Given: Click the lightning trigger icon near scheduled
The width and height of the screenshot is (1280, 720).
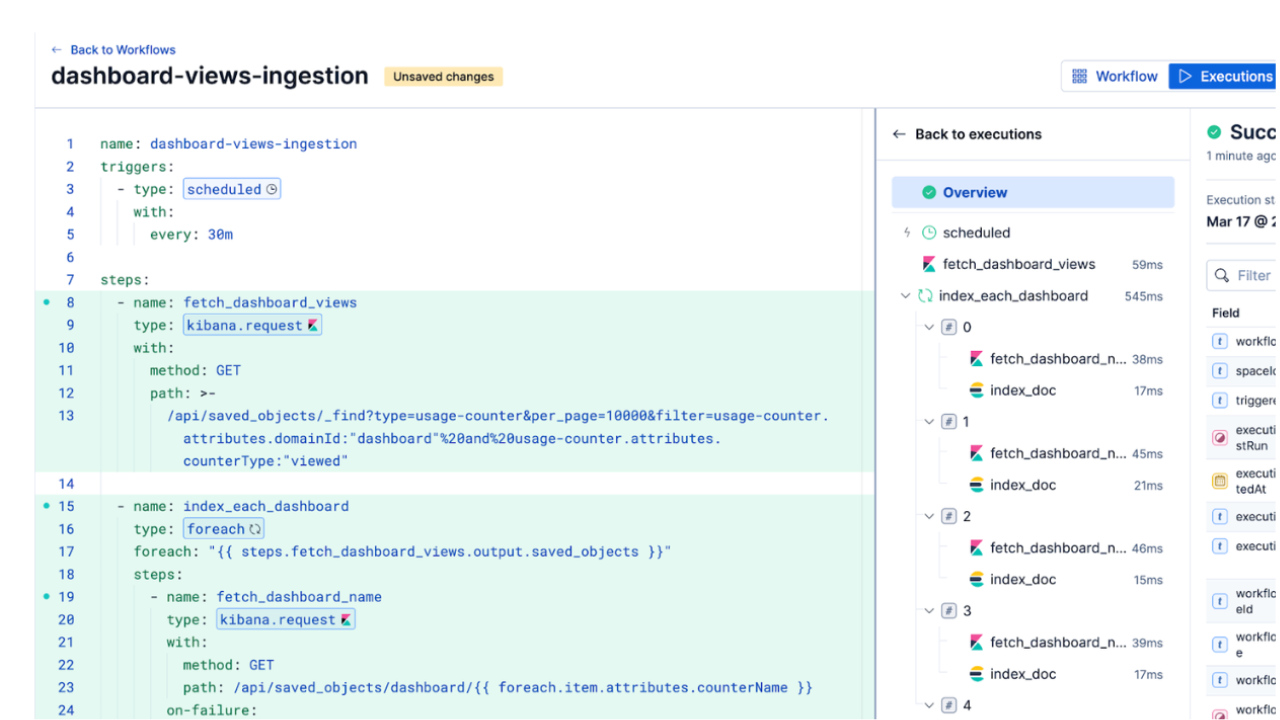Looking at the screenshot, I should pyautogui.click(x=906, y=232).
